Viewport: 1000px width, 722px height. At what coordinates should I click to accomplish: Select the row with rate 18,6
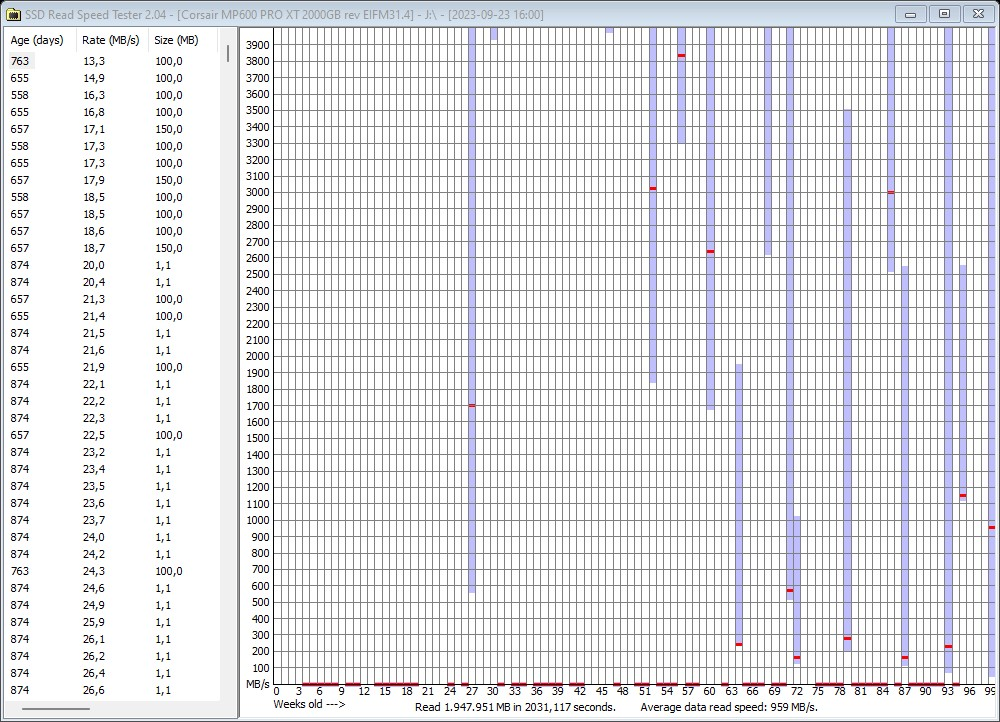[112, 232]
